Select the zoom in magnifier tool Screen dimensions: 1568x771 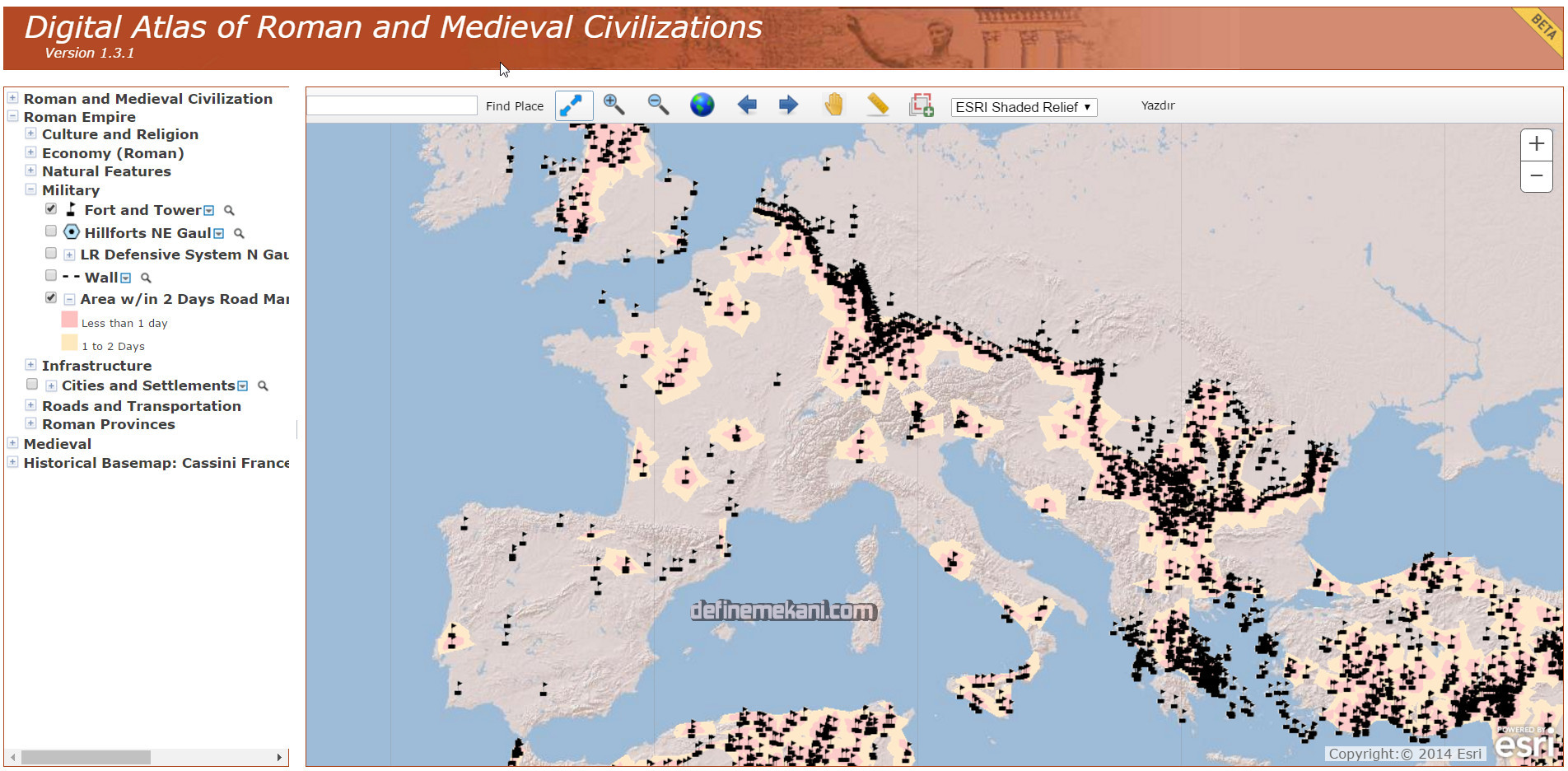point(614,105)
